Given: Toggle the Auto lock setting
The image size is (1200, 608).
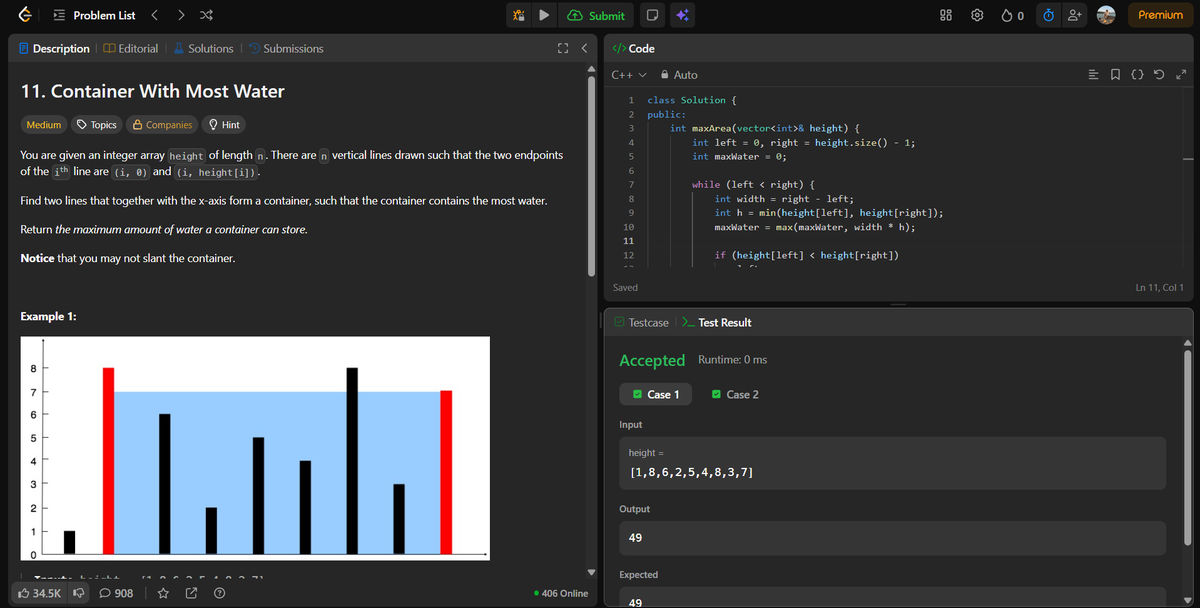Looking at the screenshot, I should (x=678, y=75).
